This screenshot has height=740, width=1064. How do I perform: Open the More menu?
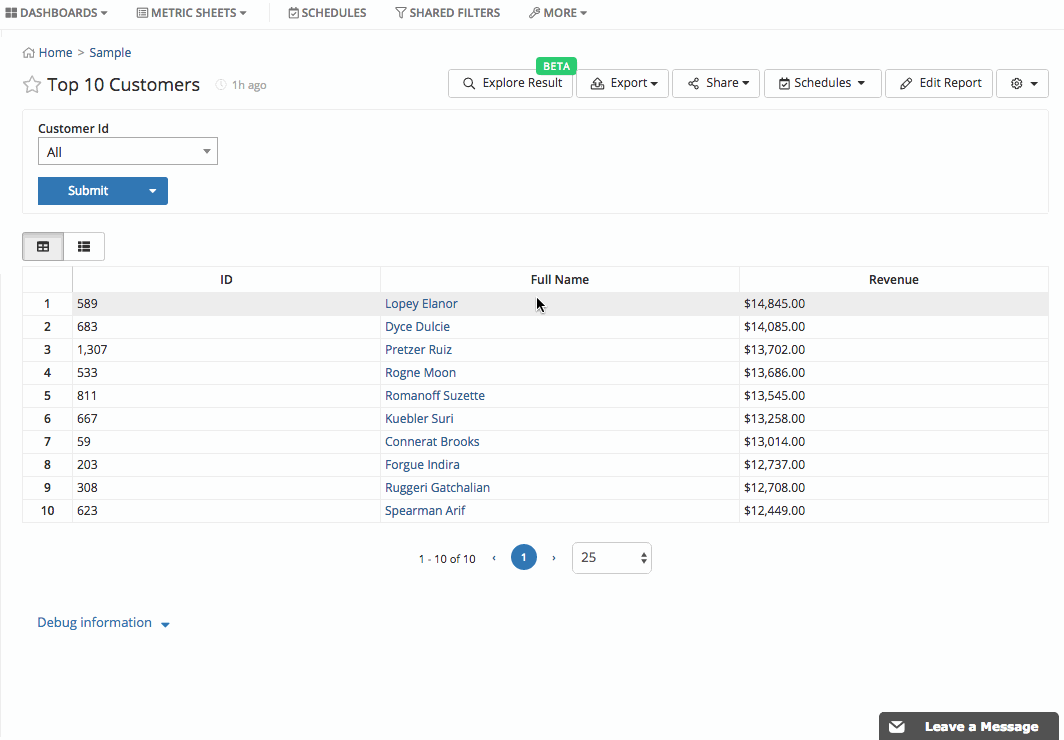558,13
